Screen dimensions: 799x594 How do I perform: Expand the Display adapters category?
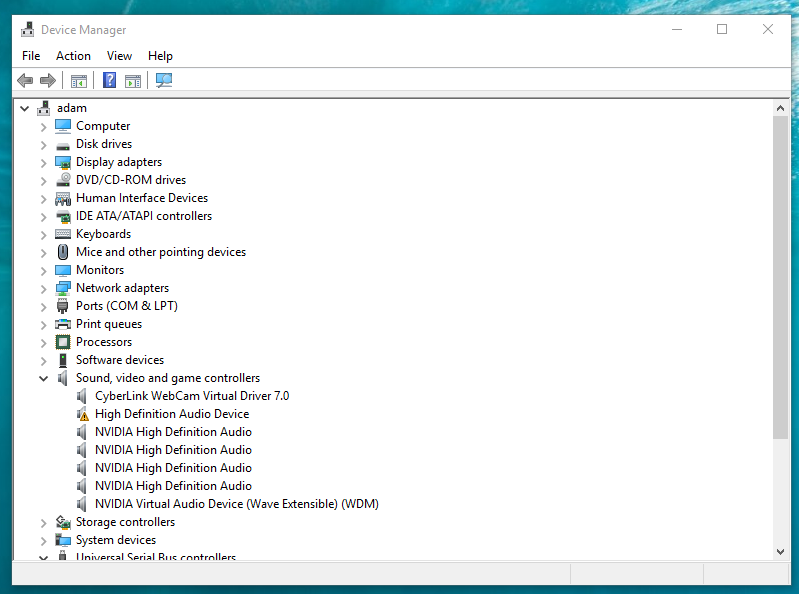point(43,163)
